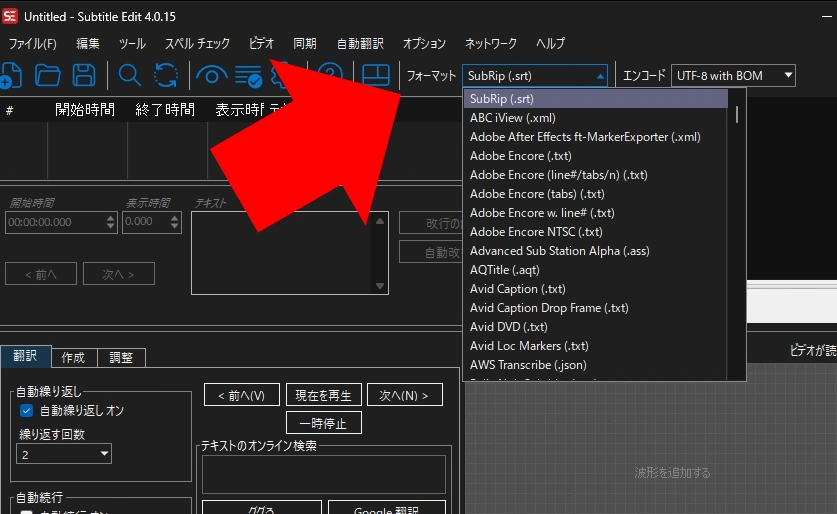
Task: Open 自動翻訳 menu
Action: point(360,43)
